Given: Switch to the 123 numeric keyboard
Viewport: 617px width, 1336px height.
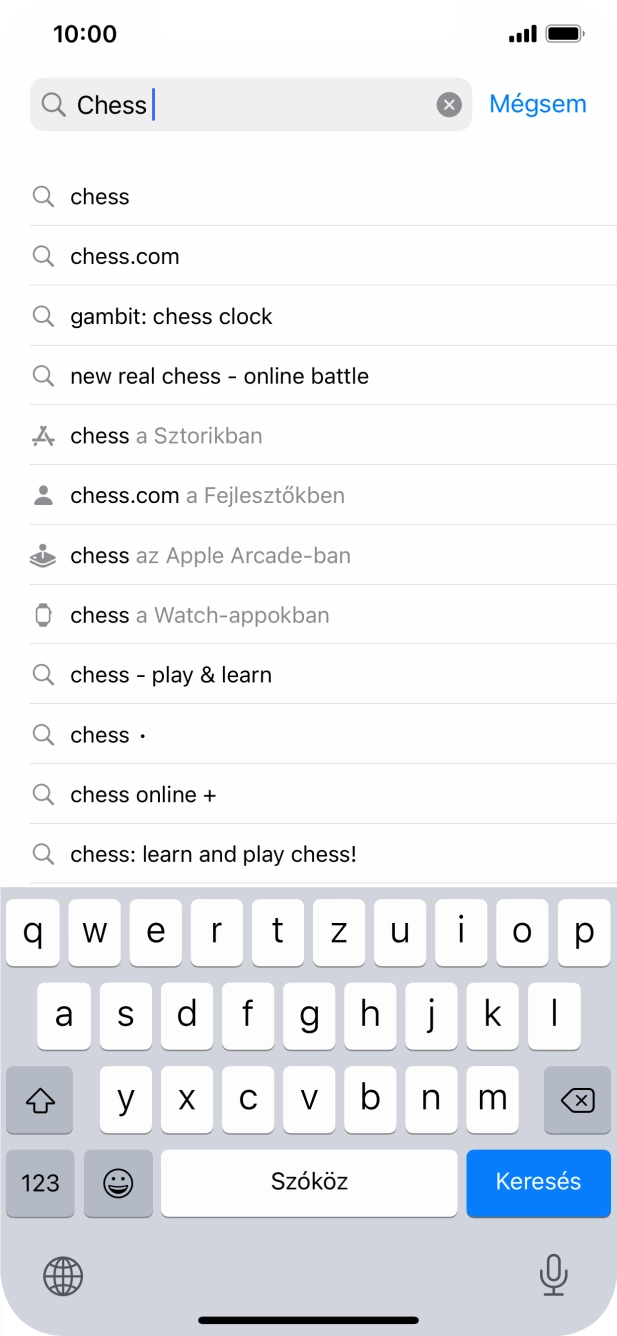Looking at the screenshot, I should (x=40, y=1183).
